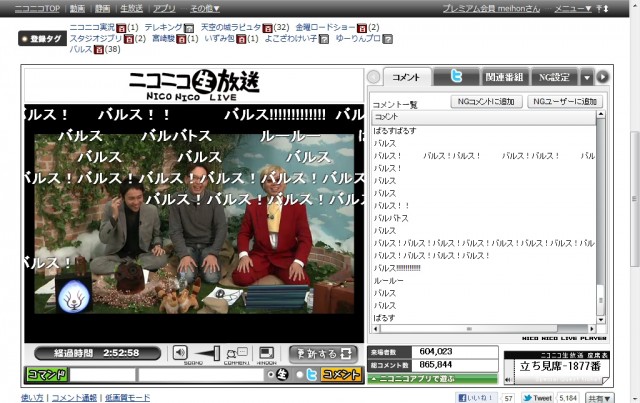Click the rewind icon on the seat panel
The image size is (640, 403).
coord(508,380)
